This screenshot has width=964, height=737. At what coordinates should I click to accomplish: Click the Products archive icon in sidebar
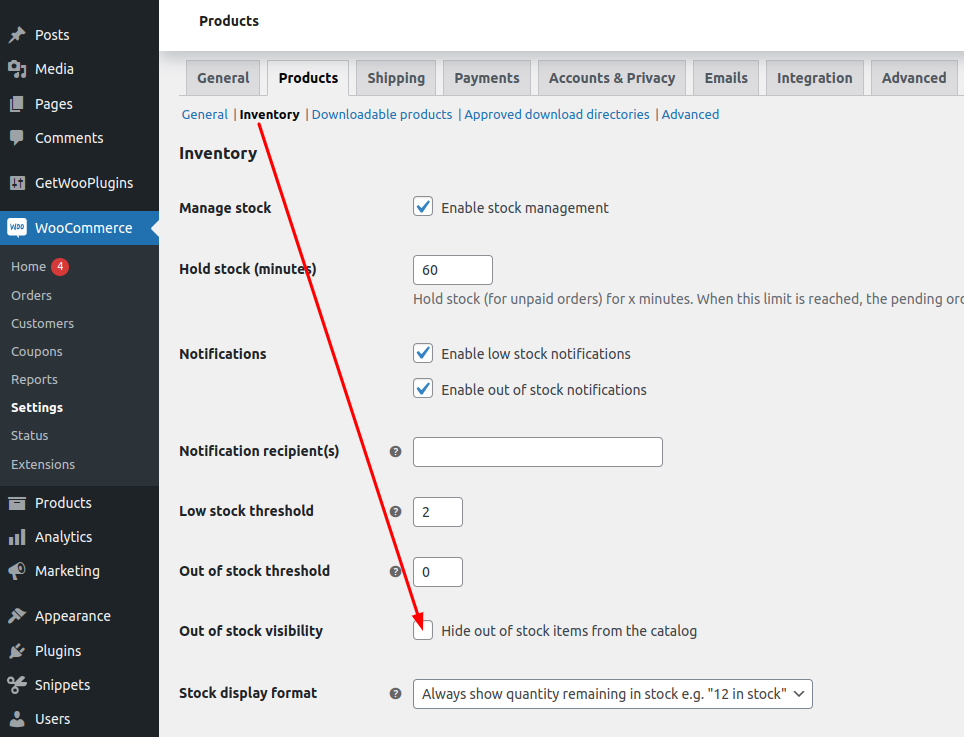point(17,503)
